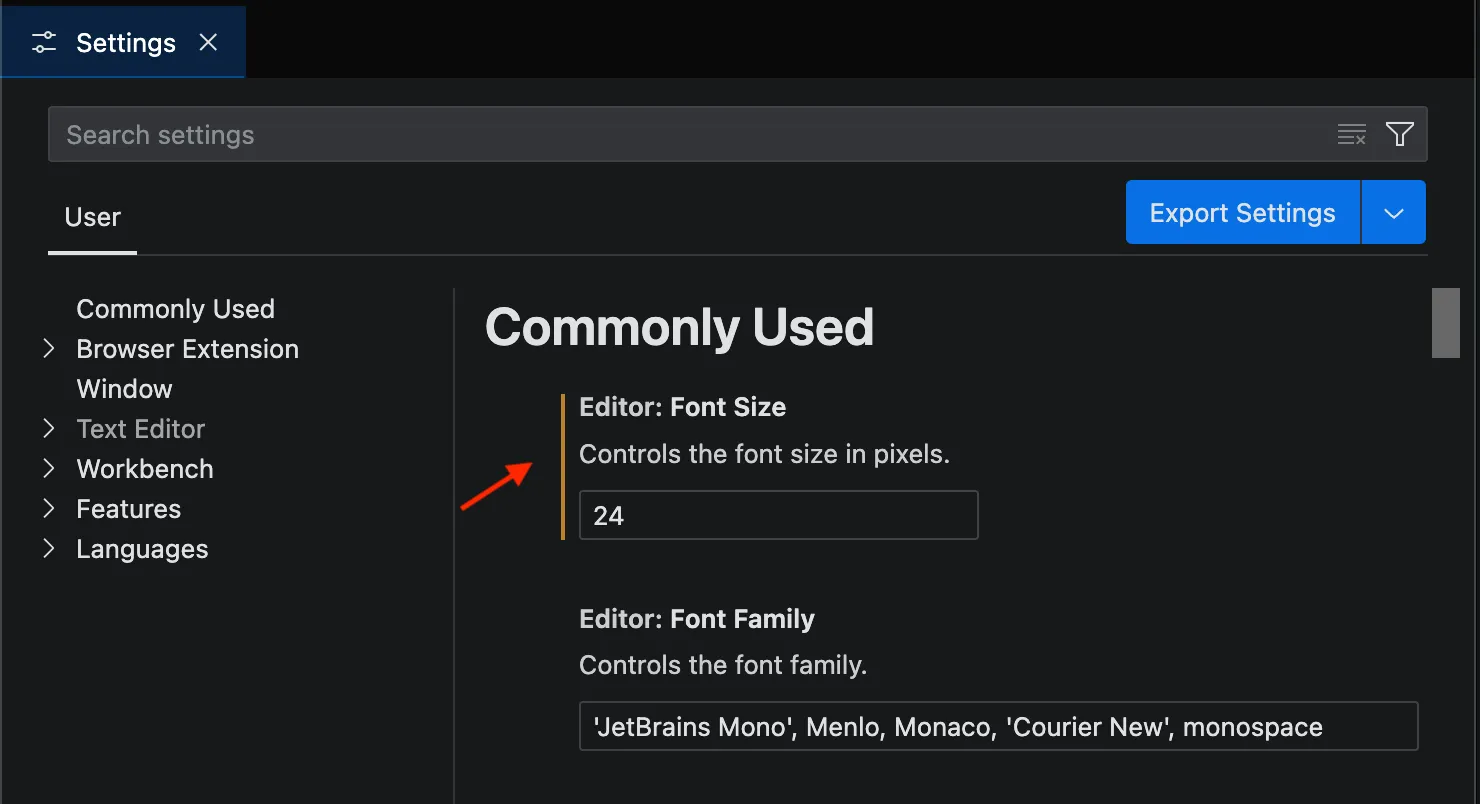Switch to the User tab
The image size is (1480, 804).
[x=92, y=217]
